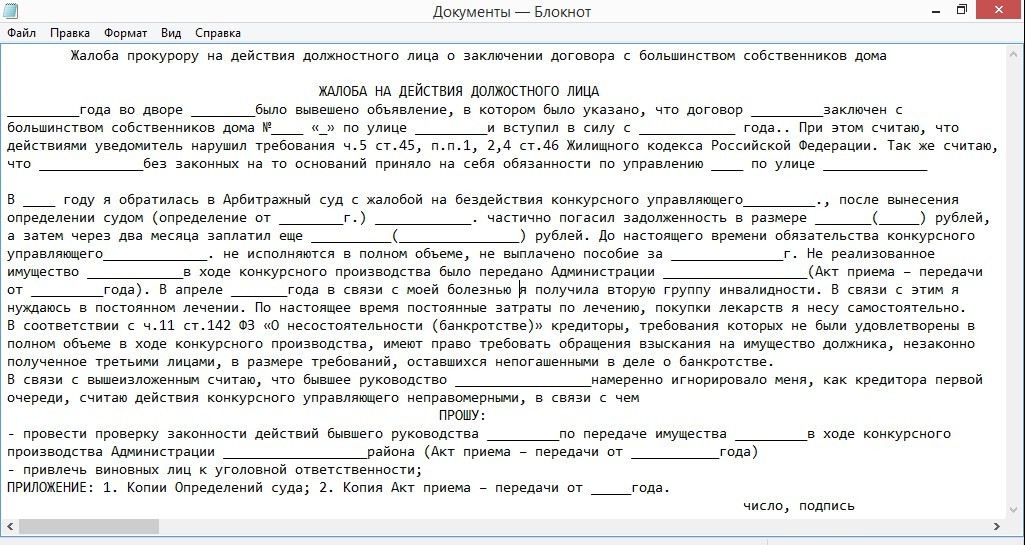Click the text число, подпись

(x=798, y=506)
